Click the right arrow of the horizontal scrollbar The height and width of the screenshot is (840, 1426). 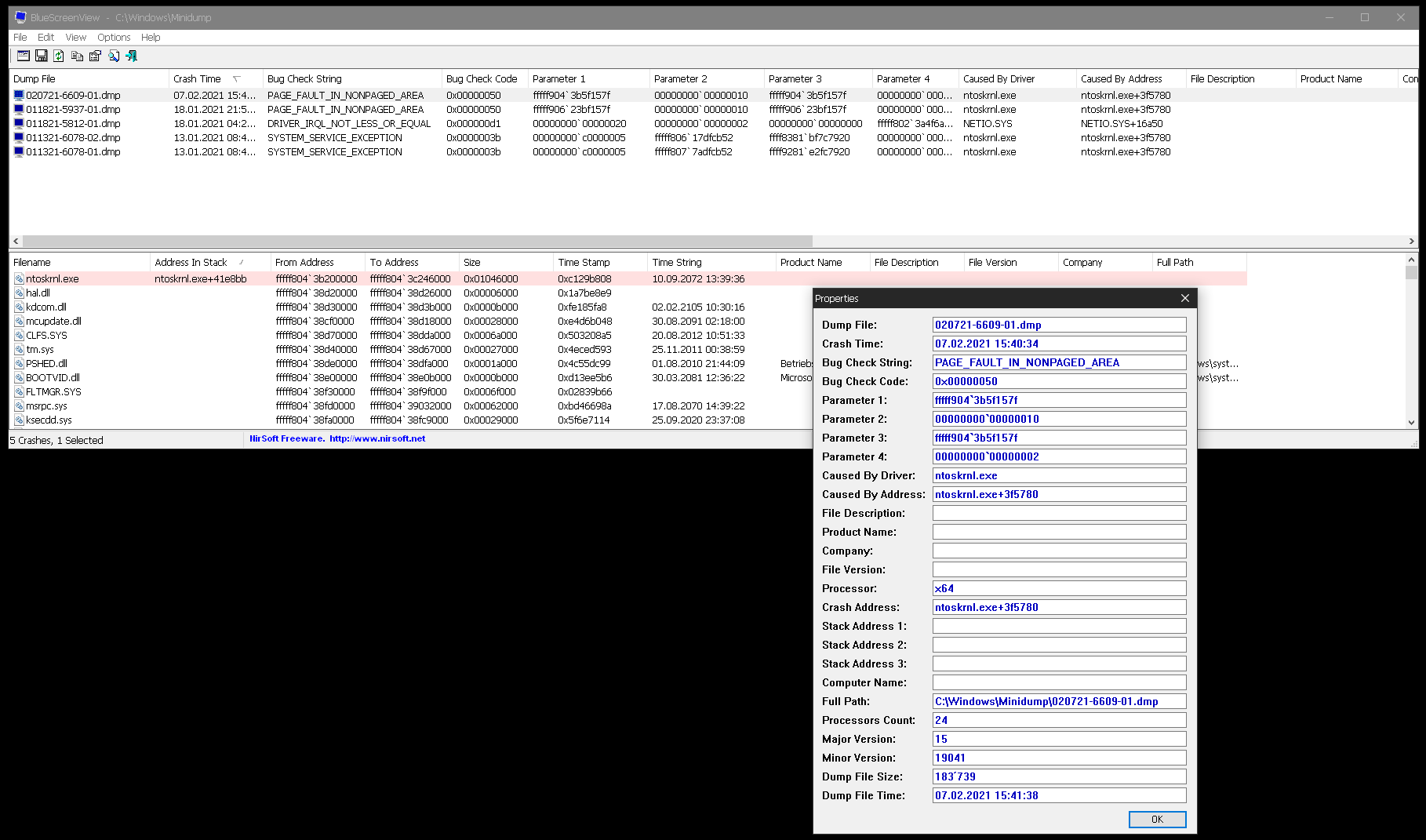[x=1411, y=242]
